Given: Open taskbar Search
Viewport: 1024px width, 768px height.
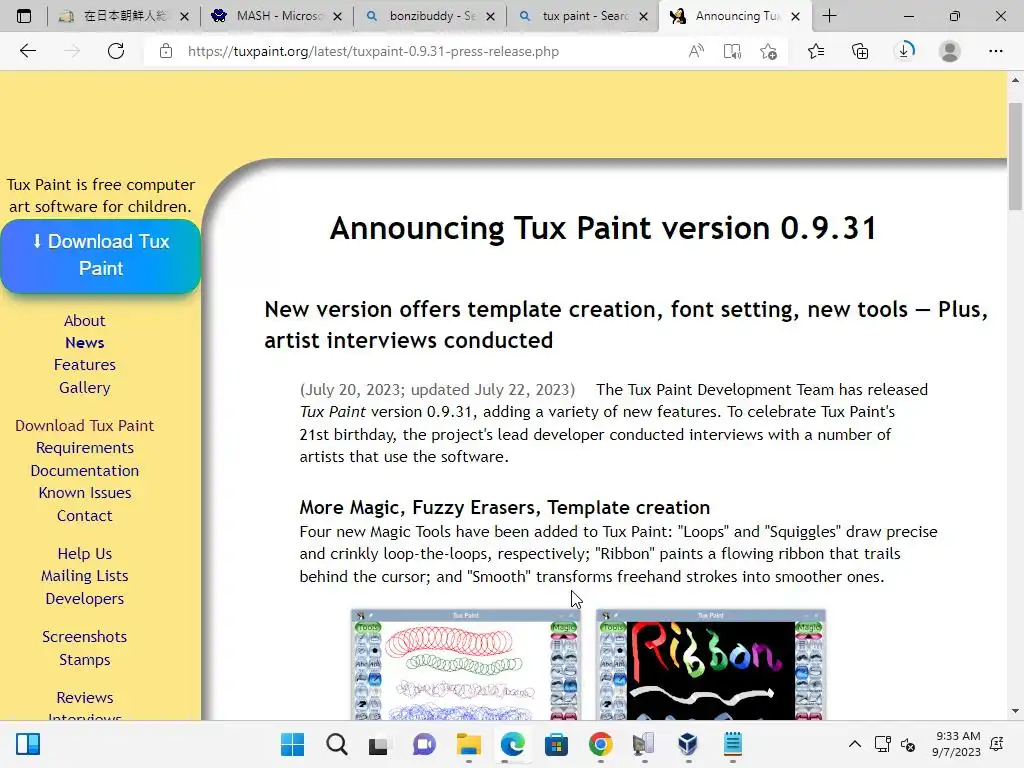Looking at the screenshot, I should coord(337,744).
